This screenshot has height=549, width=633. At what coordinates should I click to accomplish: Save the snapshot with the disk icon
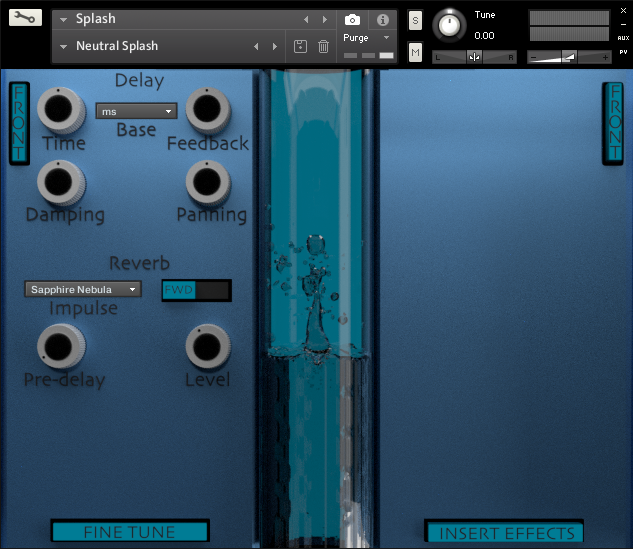[300, 46]
